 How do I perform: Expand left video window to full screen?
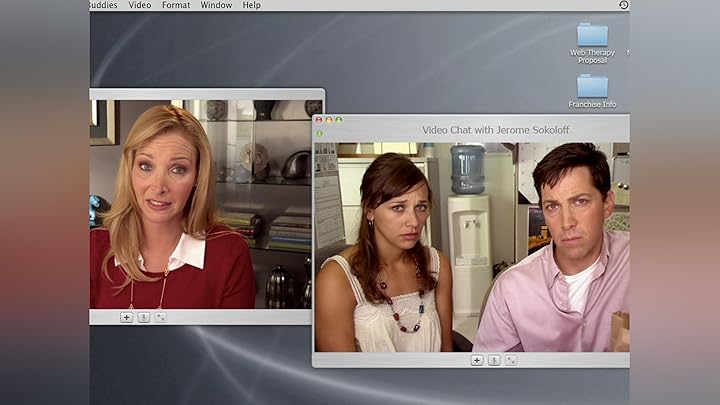(x=160, y=317)
